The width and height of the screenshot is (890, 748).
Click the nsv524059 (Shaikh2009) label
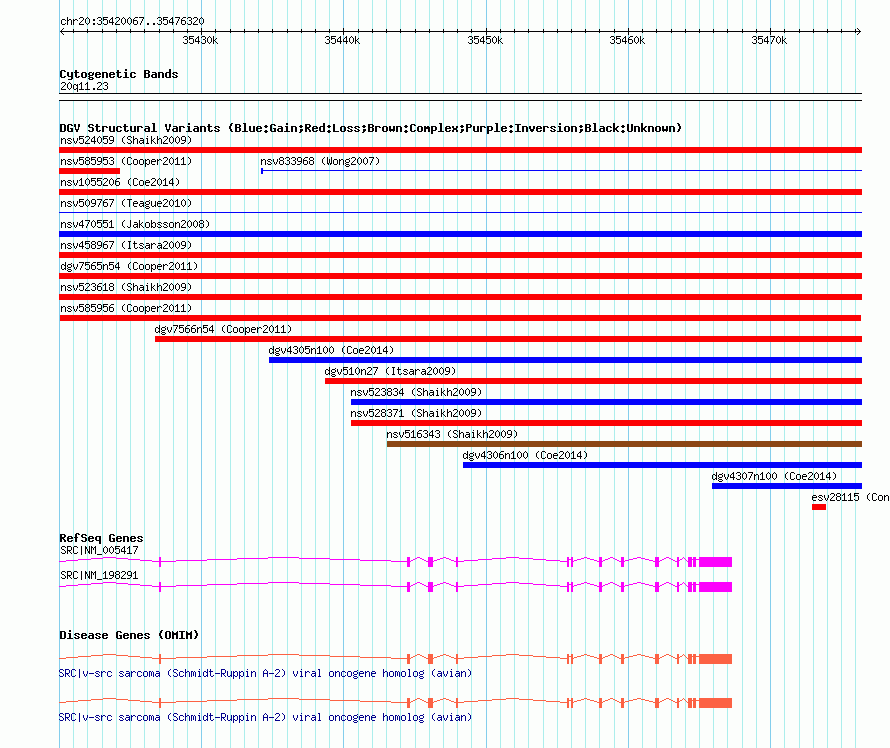[126, 140]
